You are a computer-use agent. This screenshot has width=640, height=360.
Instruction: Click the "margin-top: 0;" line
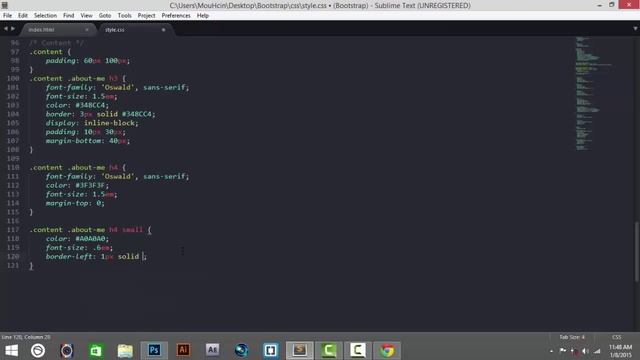(75, 203)
